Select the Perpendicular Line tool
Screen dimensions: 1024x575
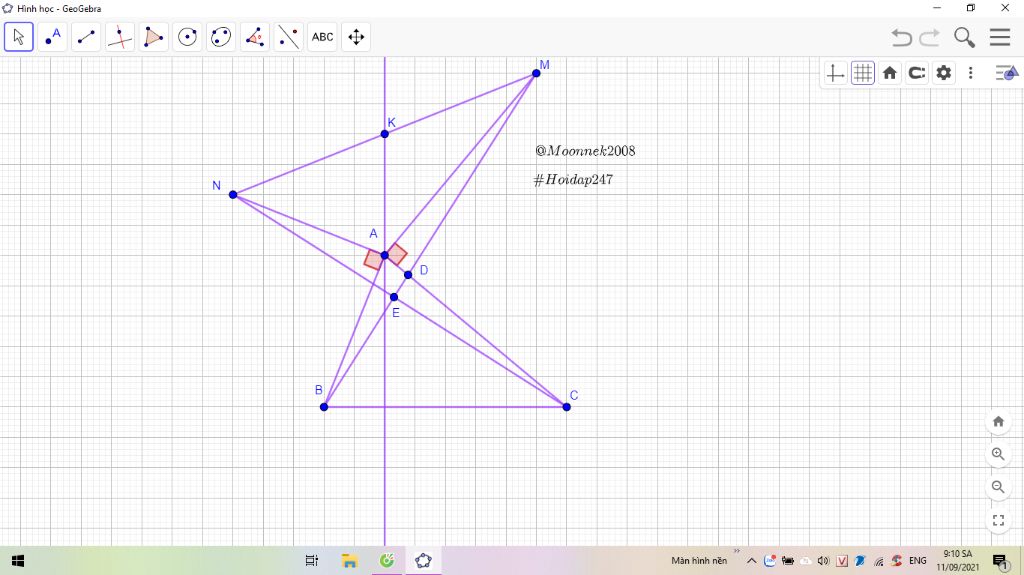tap(120, 37)
